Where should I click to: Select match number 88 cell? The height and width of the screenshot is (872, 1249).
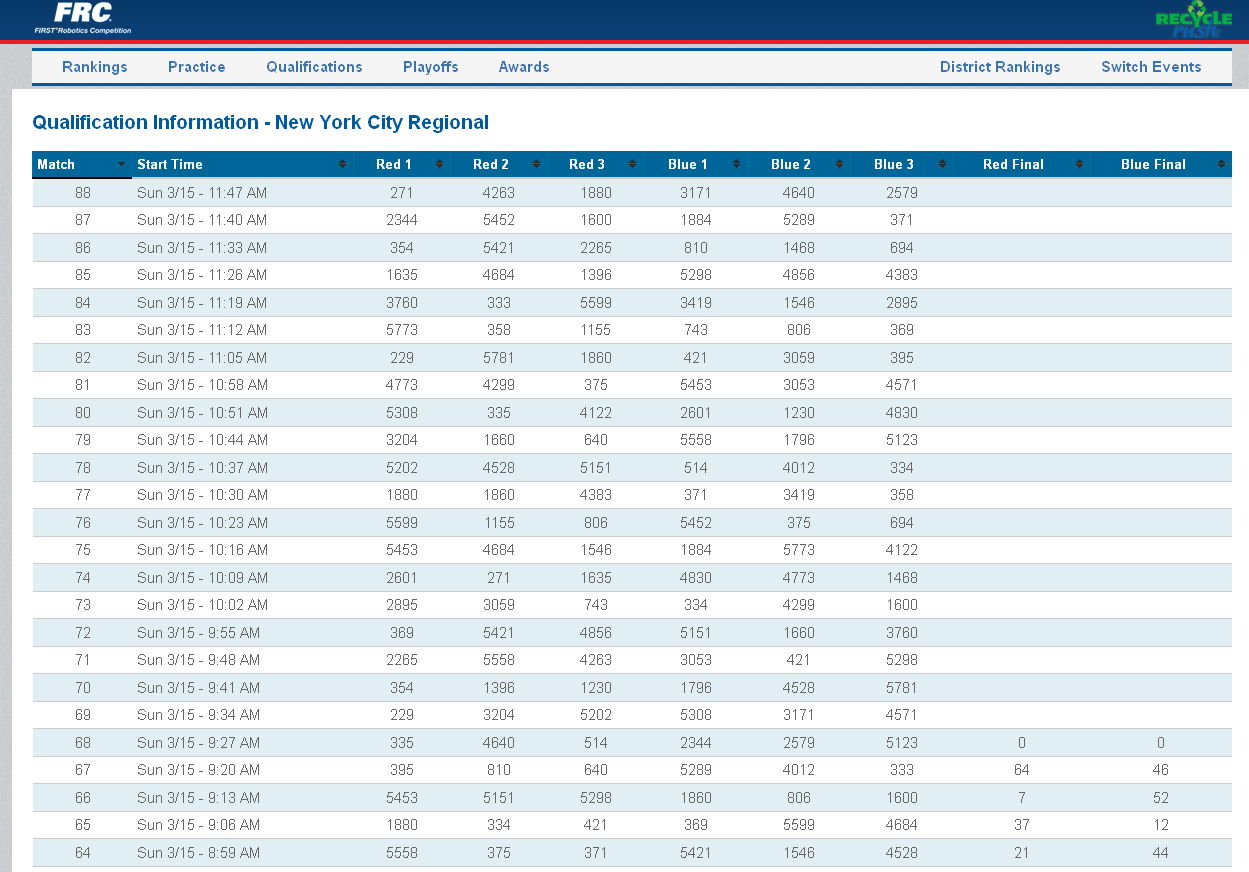pos(82,193)
